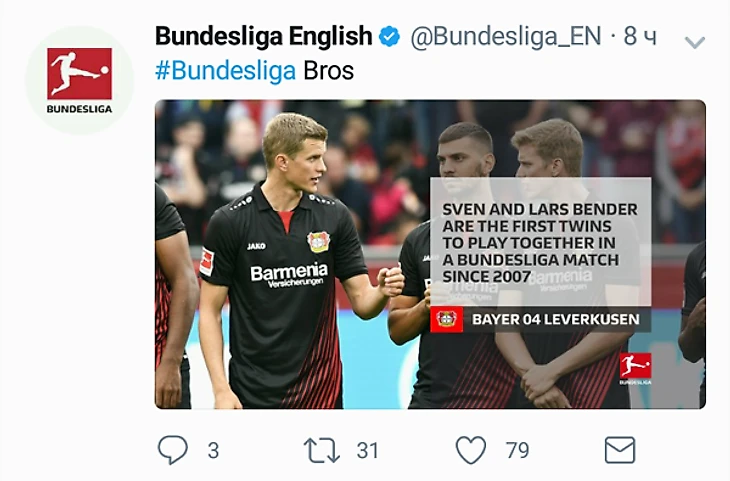730x481 pixels.
Task: Open the #Bundesliga hashtag
Action: click(x=225, y=71)
